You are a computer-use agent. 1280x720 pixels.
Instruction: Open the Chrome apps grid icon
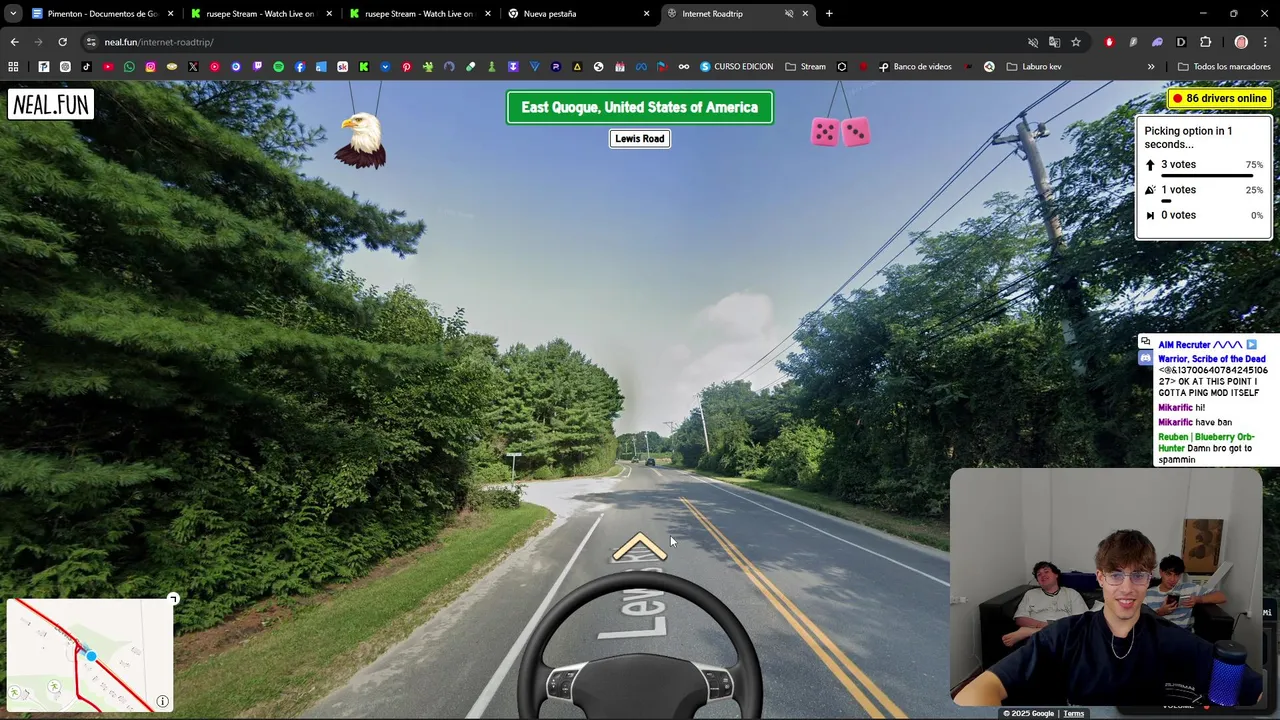pos(13,66)
